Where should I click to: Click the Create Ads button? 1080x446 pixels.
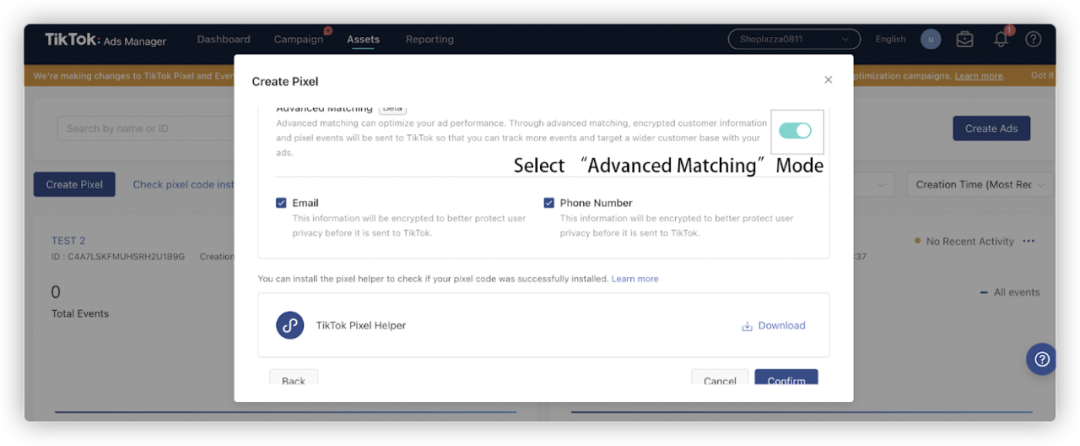[x=991, y=128]
